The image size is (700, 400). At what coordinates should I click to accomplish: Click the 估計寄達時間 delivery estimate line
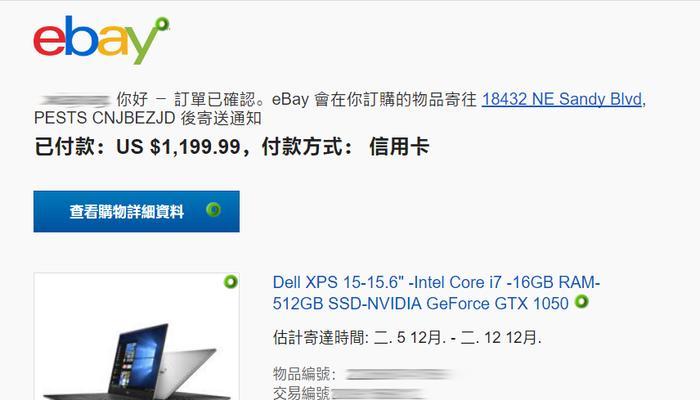tap(407, 338)
